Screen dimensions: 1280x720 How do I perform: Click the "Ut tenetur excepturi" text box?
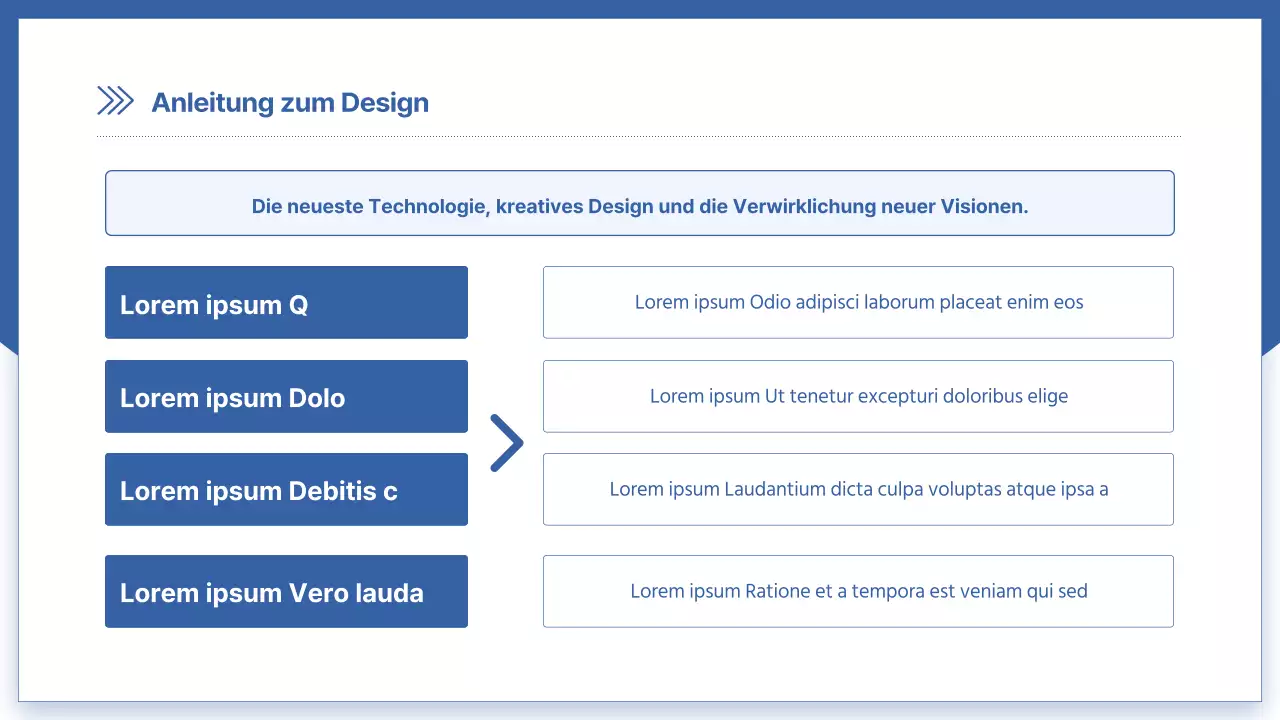858,396
